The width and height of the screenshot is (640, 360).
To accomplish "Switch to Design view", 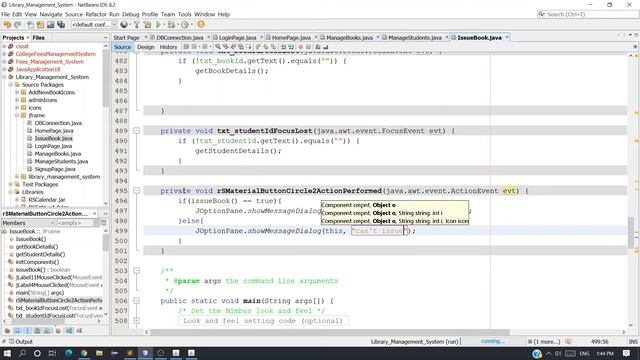I will (146, 47).
